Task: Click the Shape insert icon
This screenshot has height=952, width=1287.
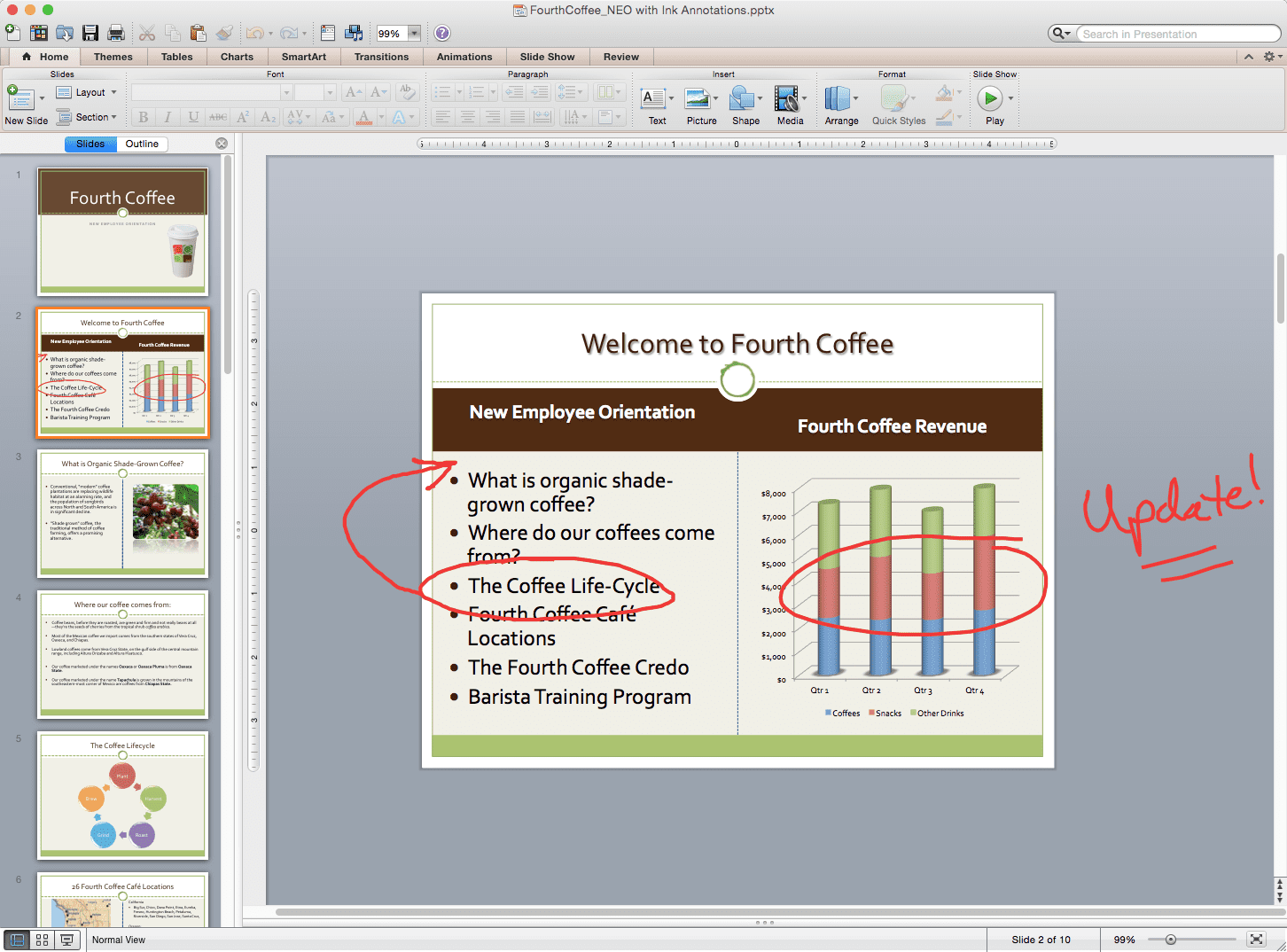Action: (x=743, y=98)
